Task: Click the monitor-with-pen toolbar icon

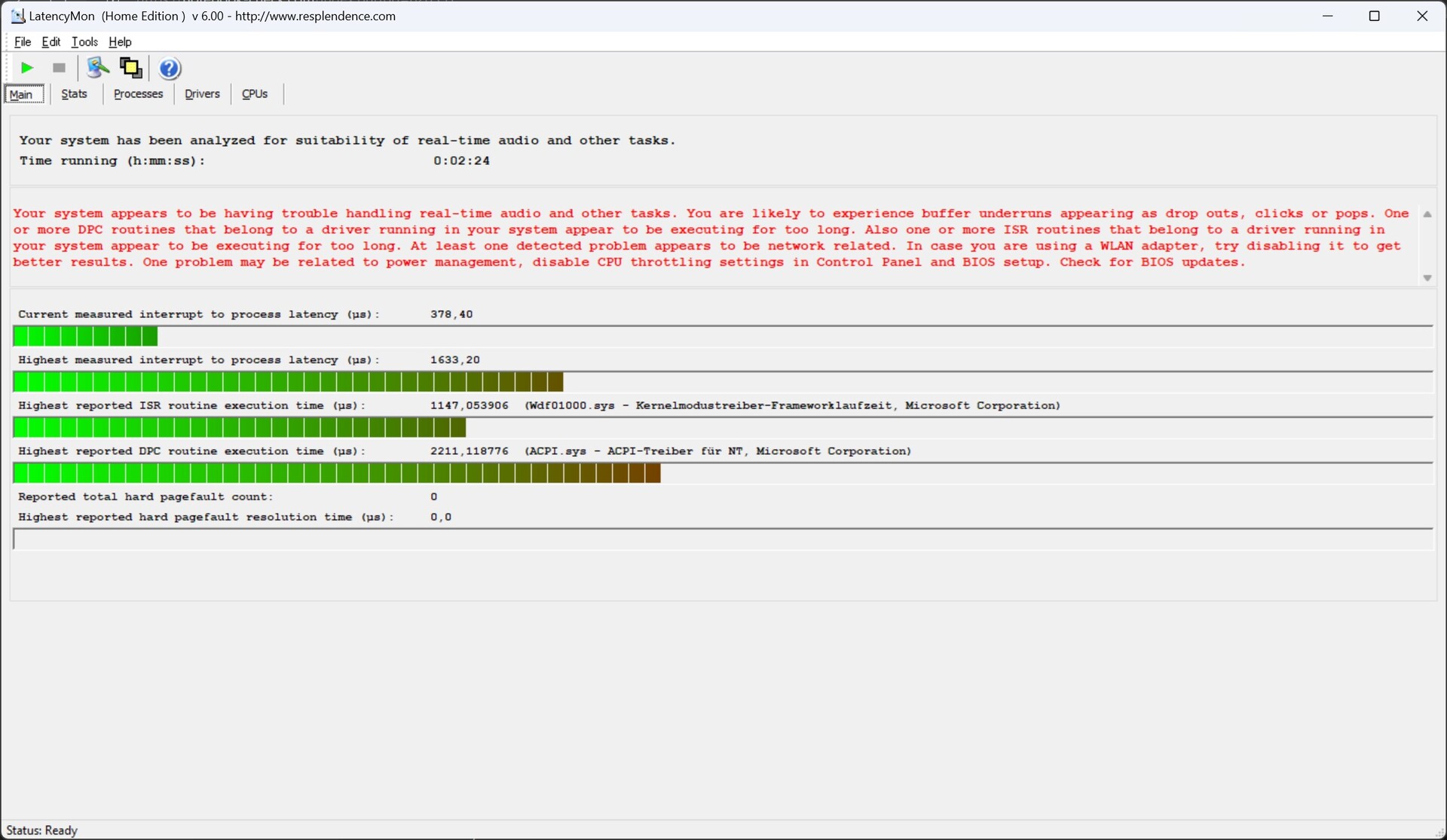Action: (x=97, y=68)
